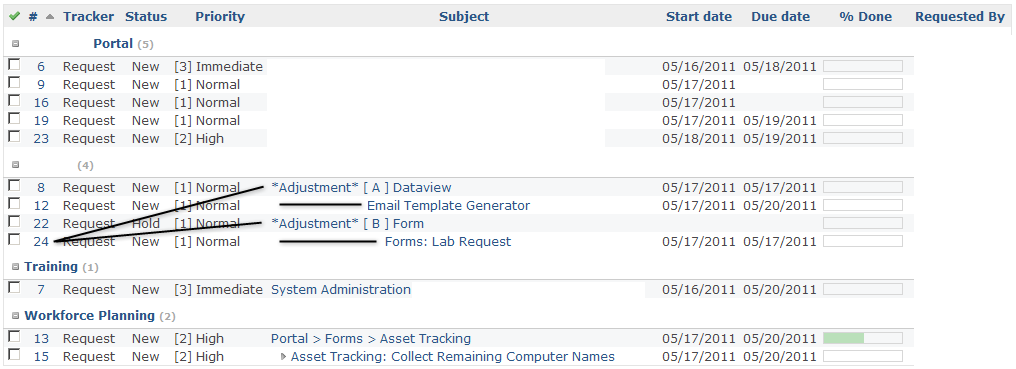The width and height of the screenshot is (1016, 369).
Task: Sort by the Status column header
Action: click(x=146, y=17)
